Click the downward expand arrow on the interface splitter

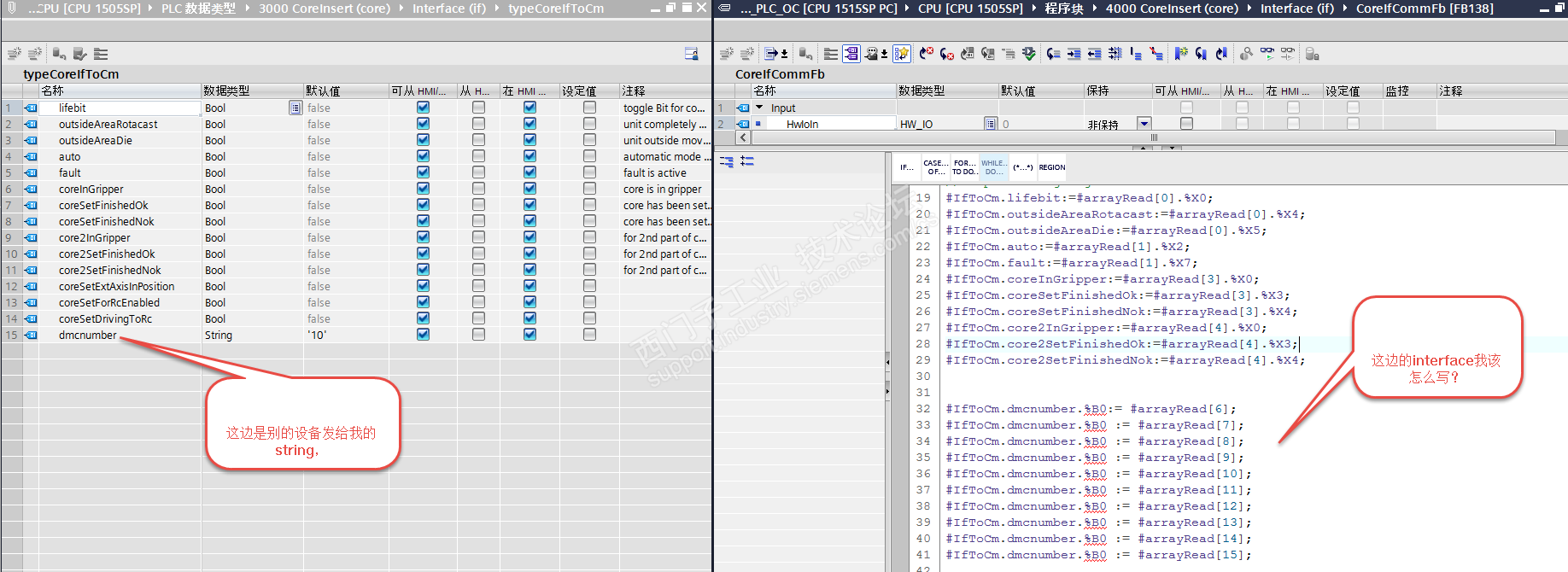coord(1172,148)
